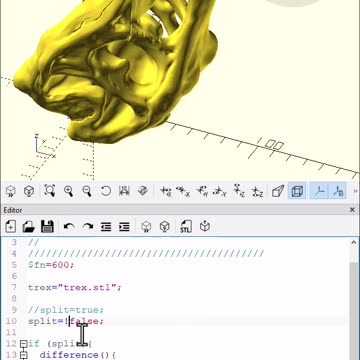Create a new file from Editor toolbar
The height and width of the screenshot is (360, 360).
11,227
